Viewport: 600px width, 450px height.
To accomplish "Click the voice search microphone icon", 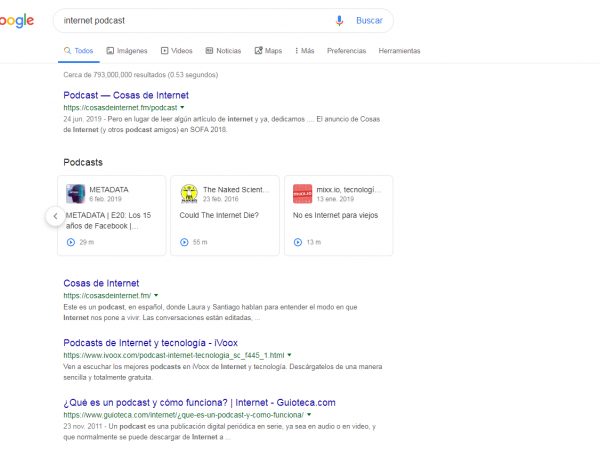I will click(x=339, y=21).
